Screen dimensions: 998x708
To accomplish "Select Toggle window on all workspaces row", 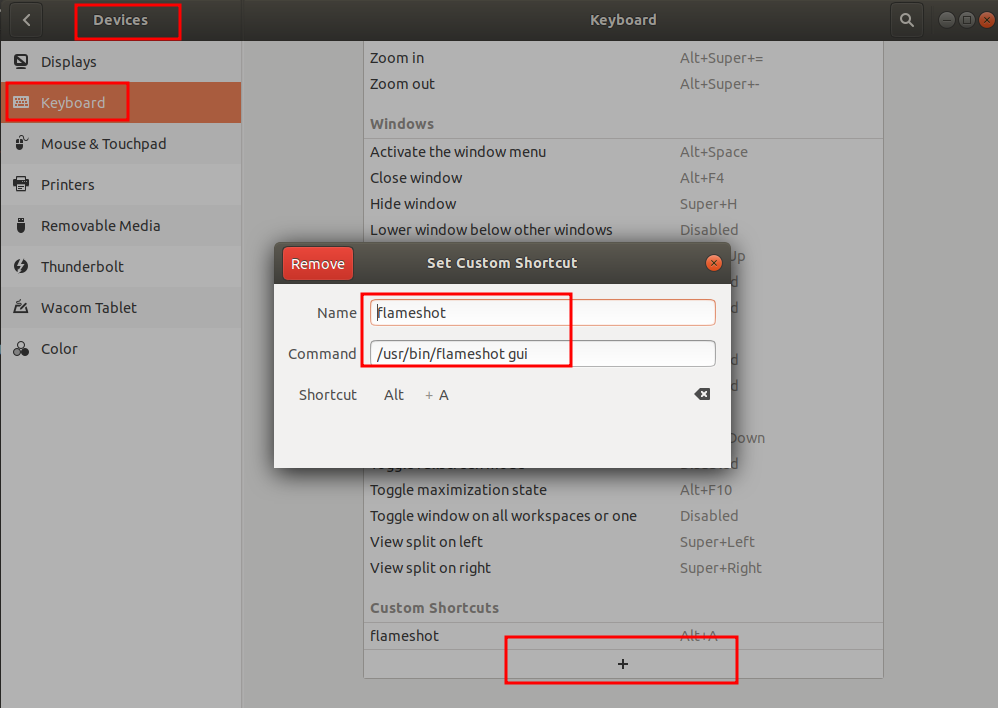I will pyautogui.click(x=623, y=516).
